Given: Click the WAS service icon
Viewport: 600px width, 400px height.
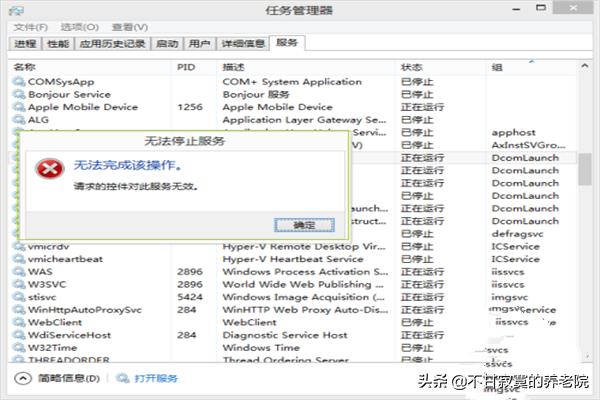Looking at the screenshot, I should (x=19, y=272).
